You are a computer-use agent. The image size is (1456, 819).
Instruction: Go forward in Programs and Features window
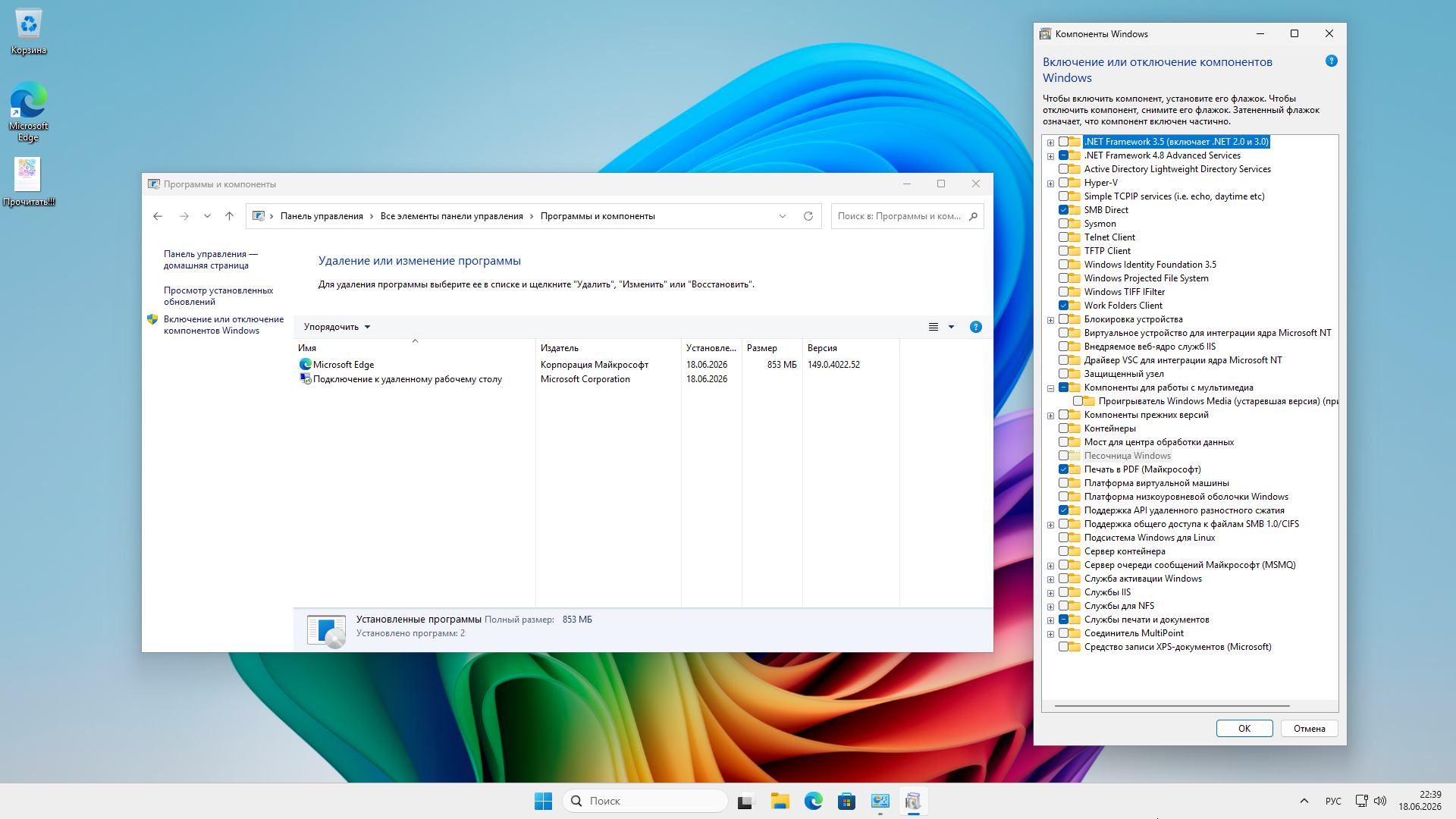point(184,216)
